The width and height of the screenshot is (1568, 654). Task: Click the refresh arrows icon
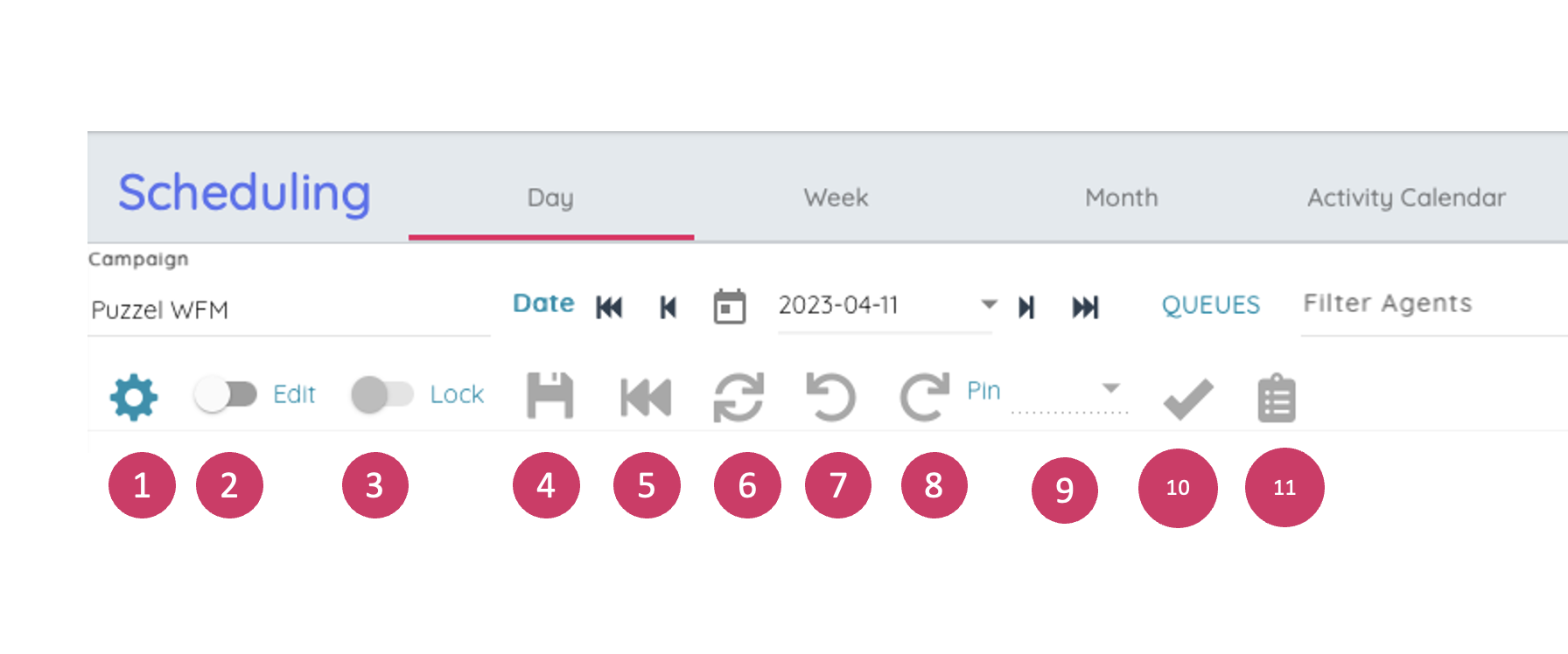(x=738, y=397)
